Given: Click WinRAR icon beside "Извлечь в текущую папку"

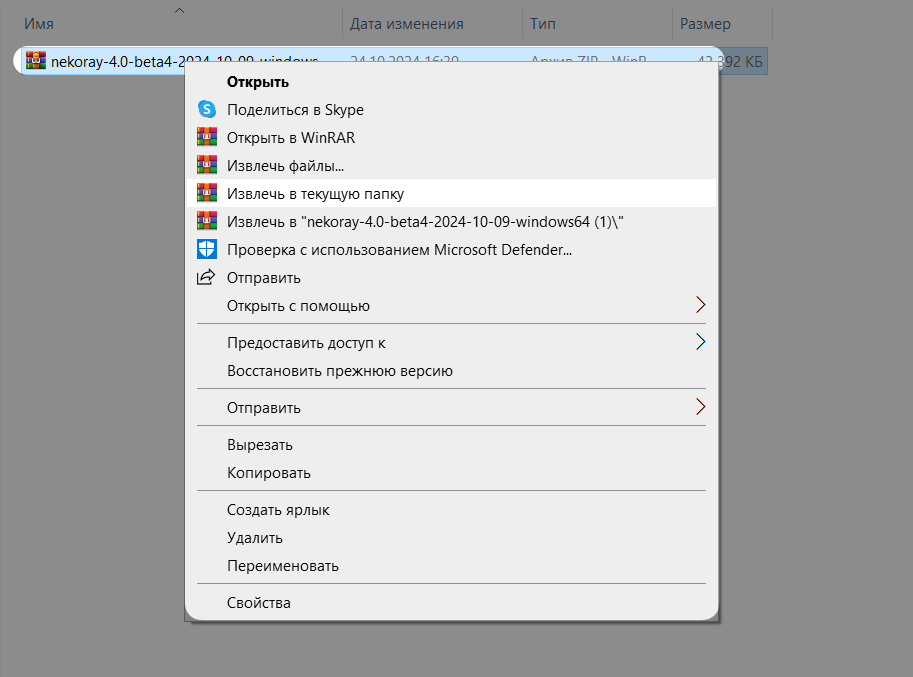Looking at the screenshot, I should click(207, 194).
